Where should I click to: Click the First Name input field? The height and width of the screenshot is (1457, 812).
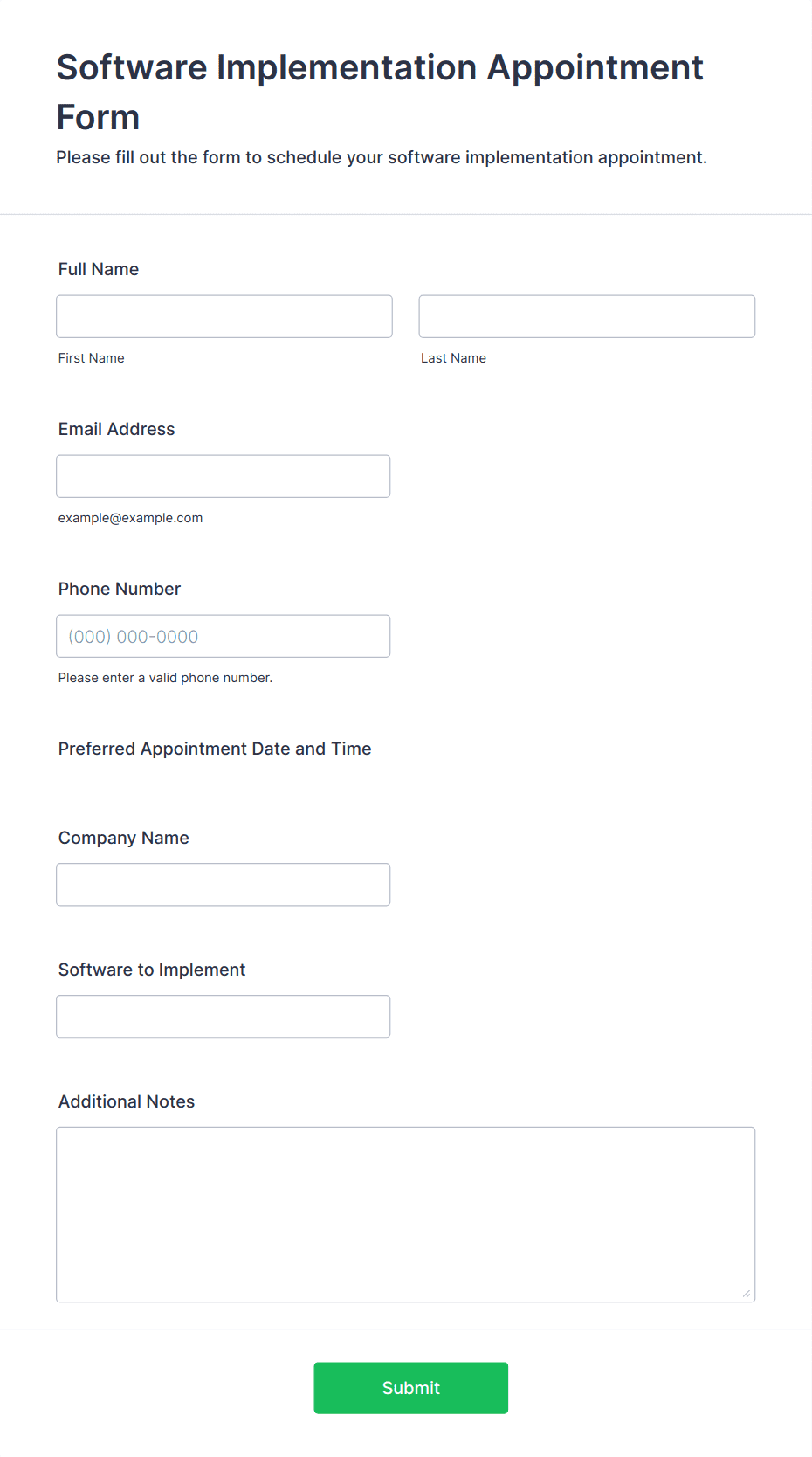click(x=224, y=316)
